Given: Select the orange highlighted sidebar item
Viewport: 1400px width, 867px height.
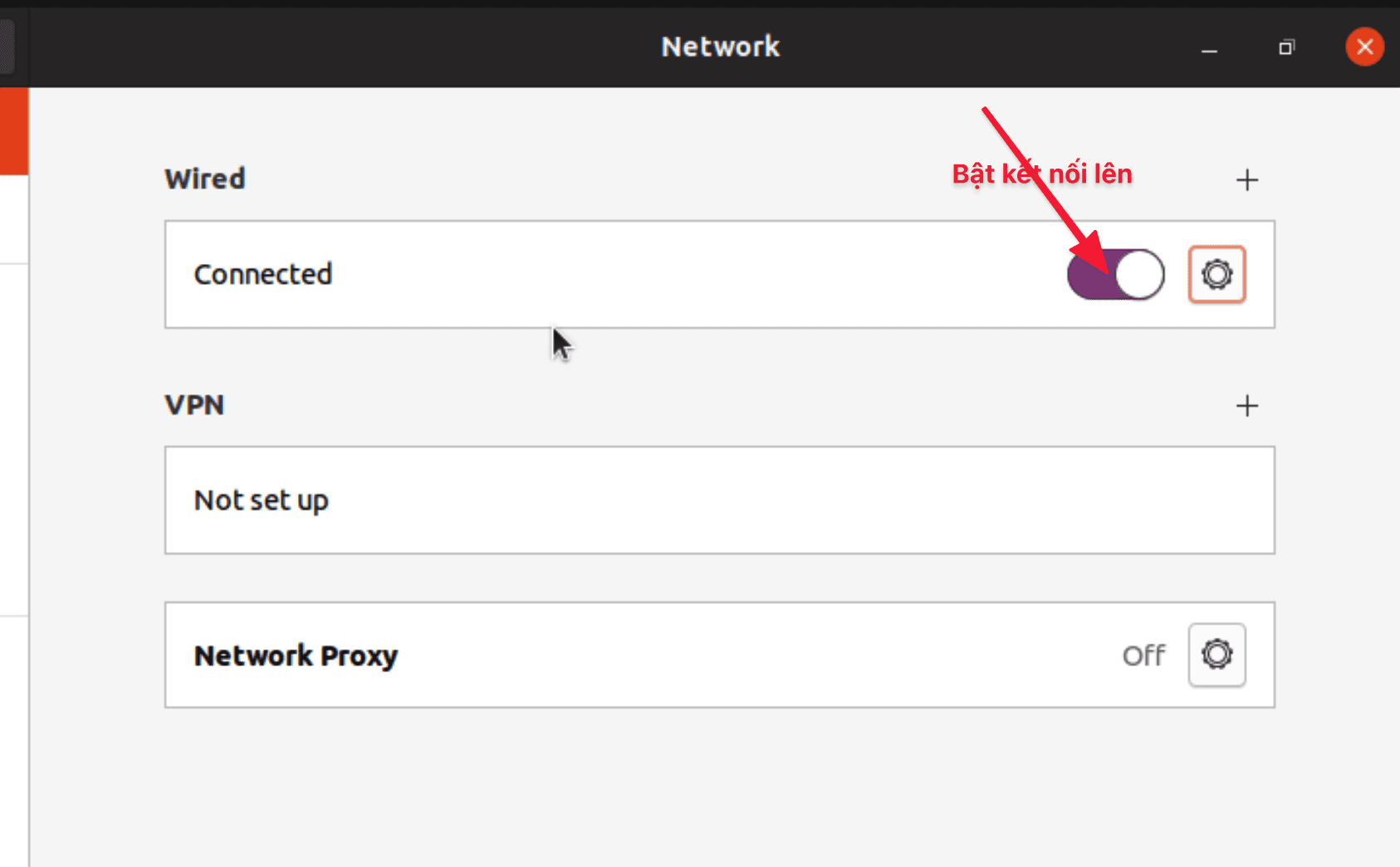Looking at the screenshot, I should 14,131.
